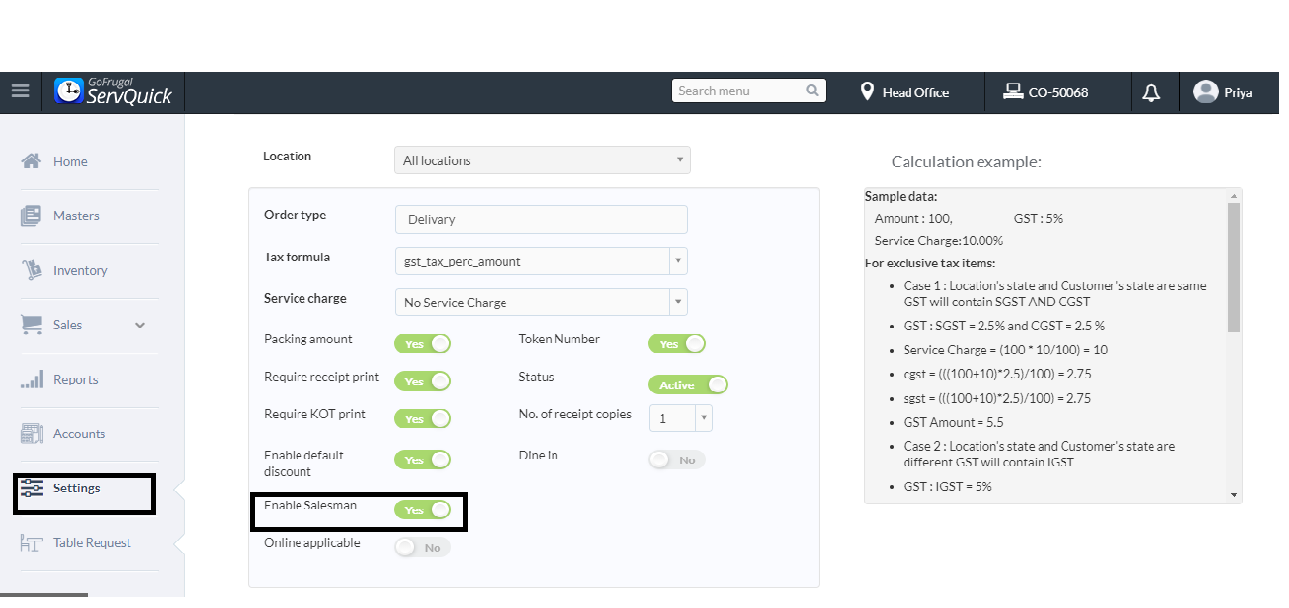
Task: Open notifications bell icon
Action: pyautogui.click(x=1152, y=92)
